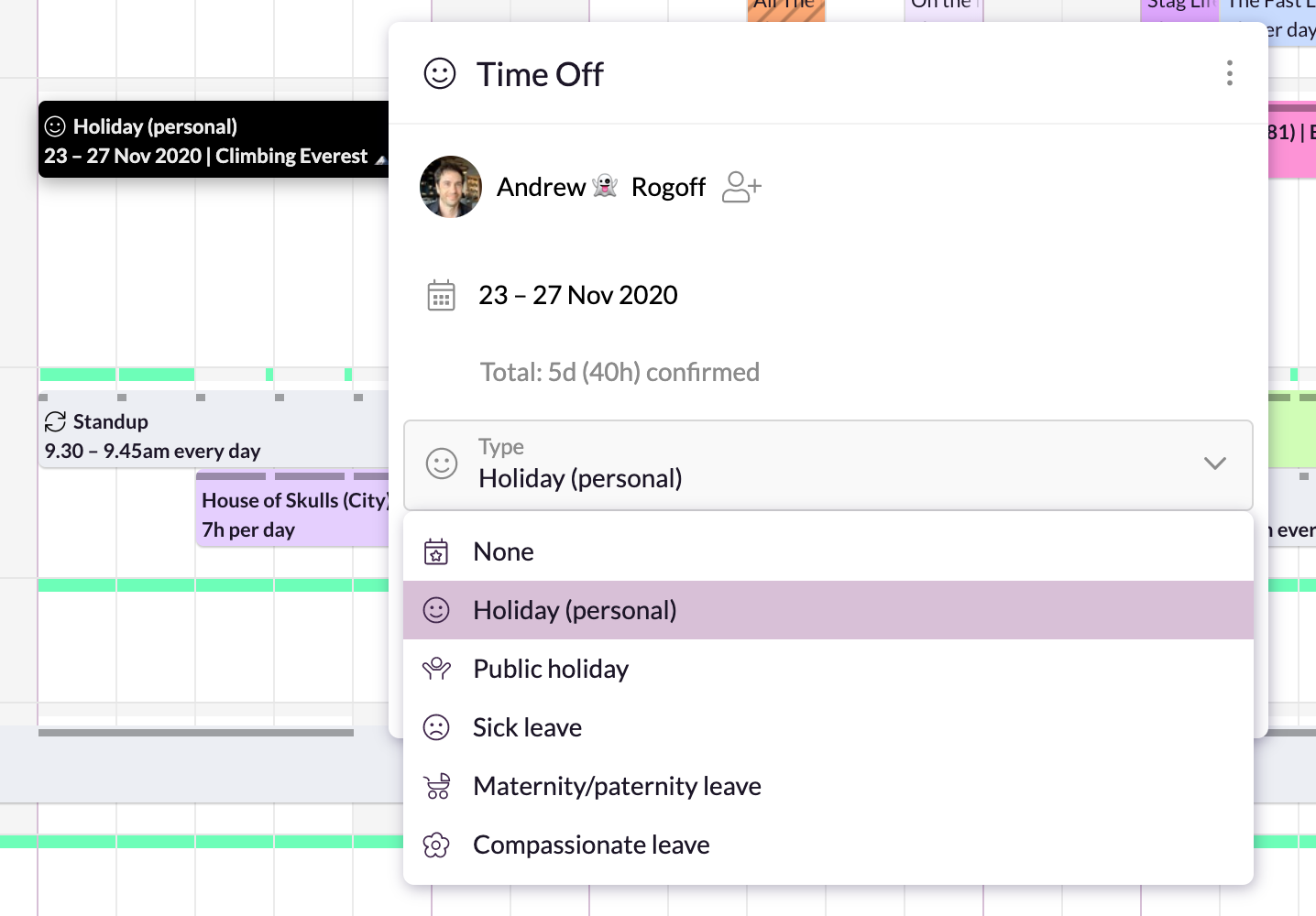The height and width of the screenshot is (916, 1316).
Task: Click the sad face Sick leave icon
Action: pyautogui.click(x=436, y=727)
